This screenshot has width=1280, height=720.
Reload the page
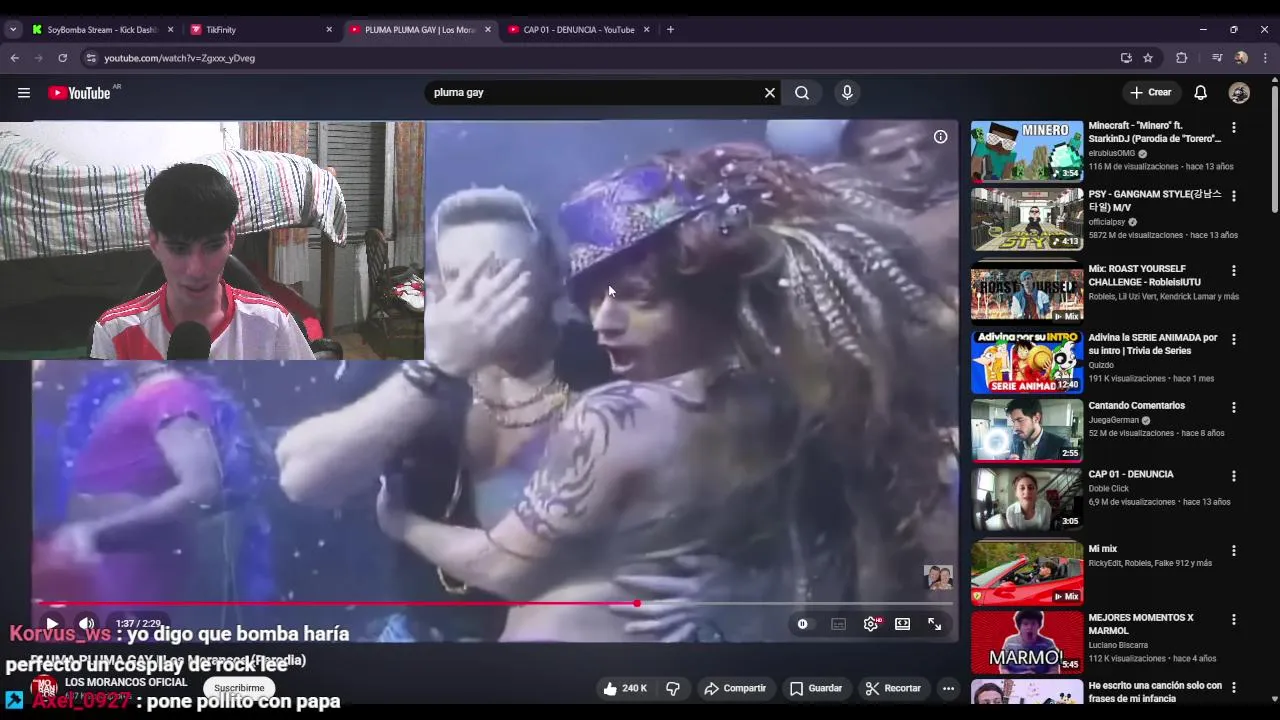click(x=62, y=58)
